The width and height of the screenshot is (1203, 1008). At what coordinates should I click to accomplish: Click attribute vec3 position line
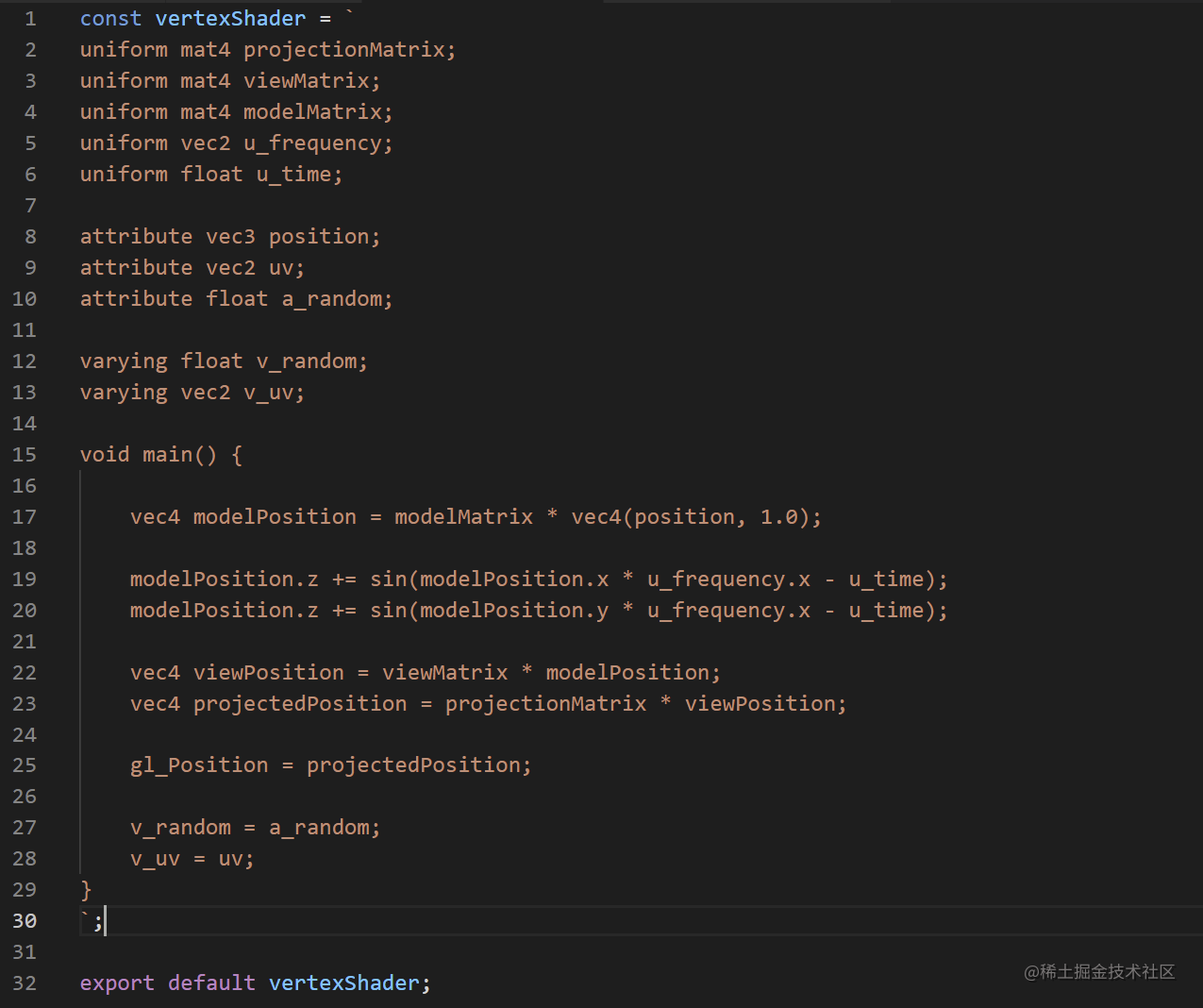tap(230, 237)
